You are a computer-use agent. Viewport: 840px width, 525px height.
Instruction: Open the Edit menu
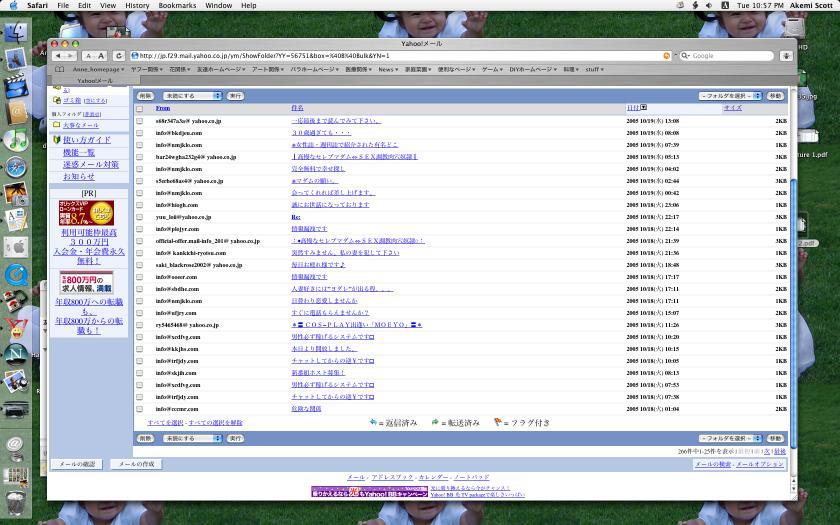click(x=84, y=5)
